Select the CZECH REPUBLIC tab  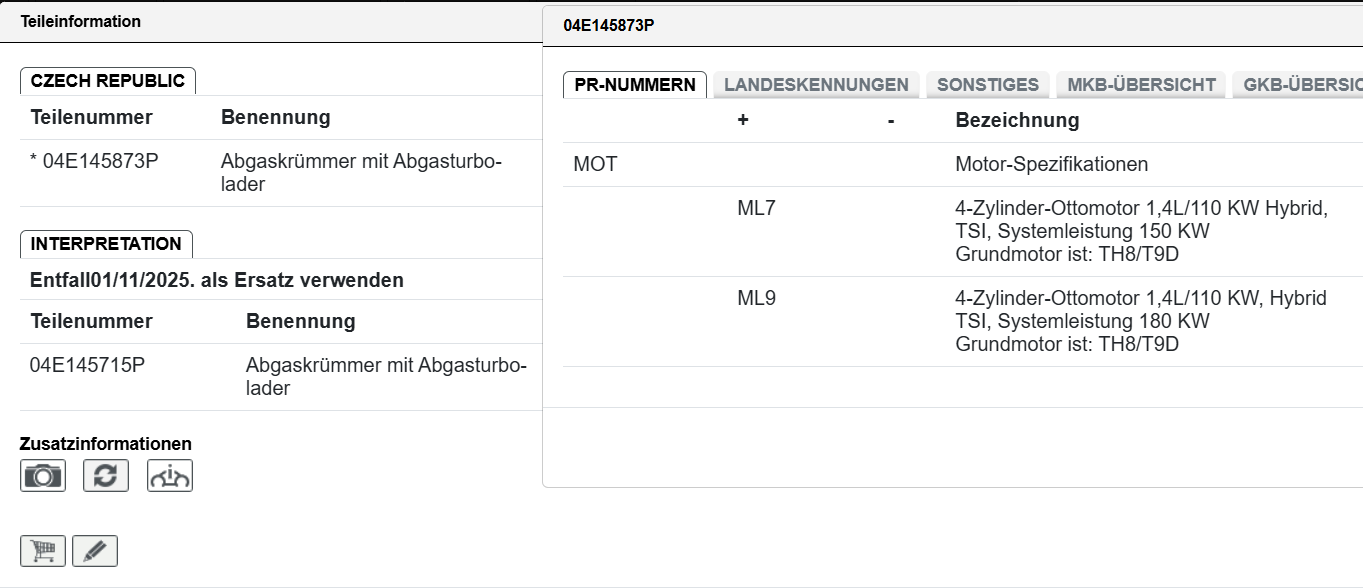(108, 81)
